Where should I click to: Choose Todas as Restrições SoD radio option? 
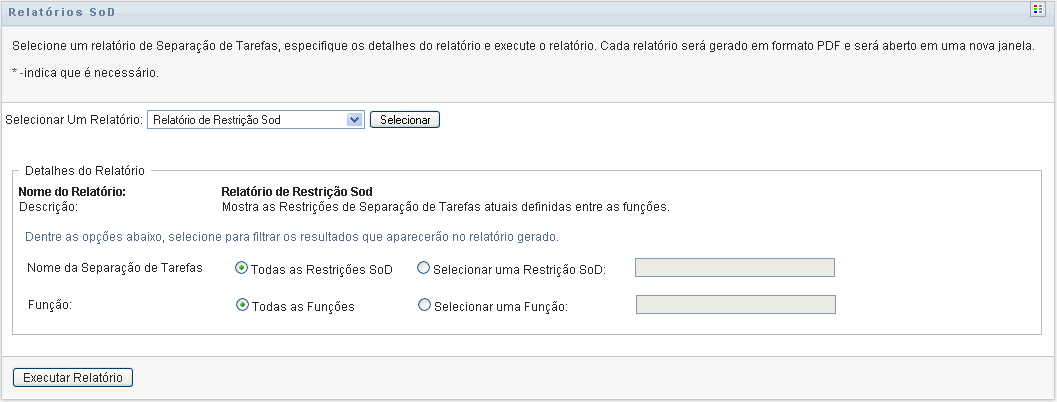click(242, 268)
